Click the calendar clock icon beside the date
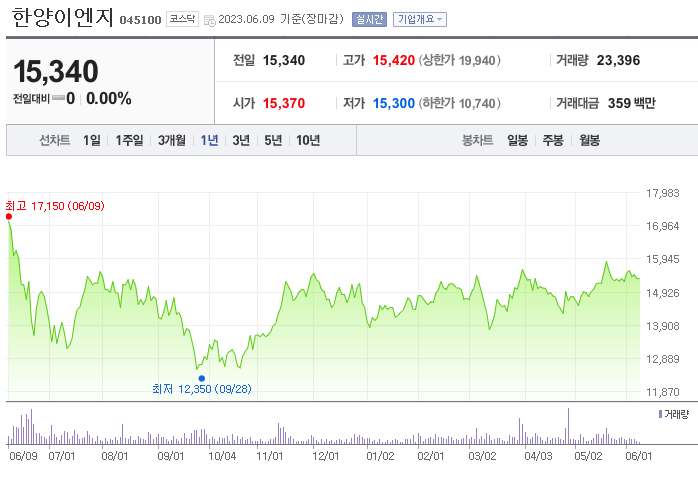698x477 pixels. tap(209, 20)
